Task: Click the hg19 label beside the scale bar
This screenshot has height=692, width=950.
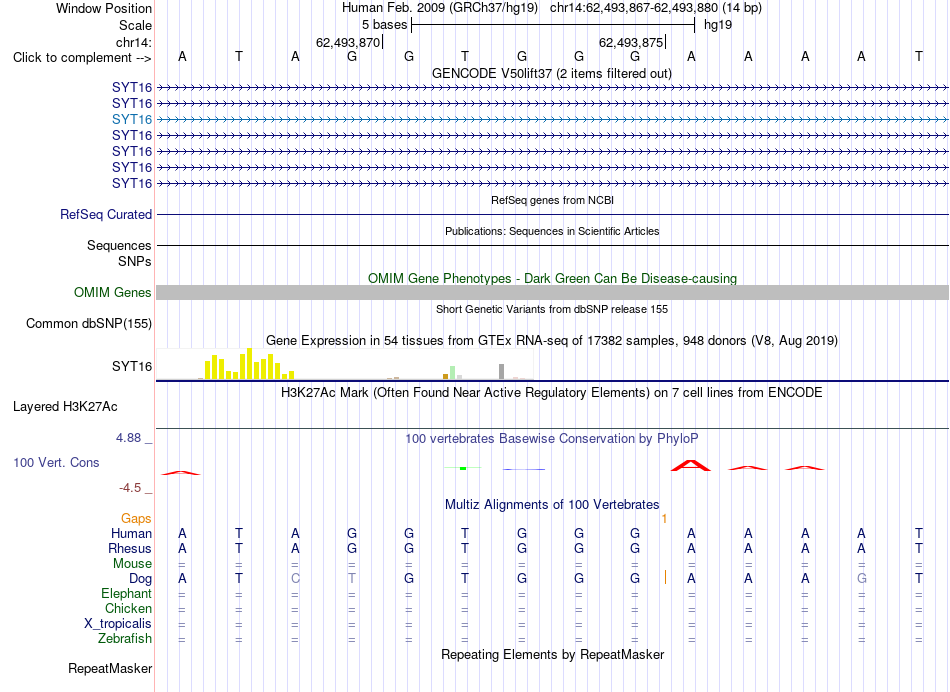Action: [718, 25]
